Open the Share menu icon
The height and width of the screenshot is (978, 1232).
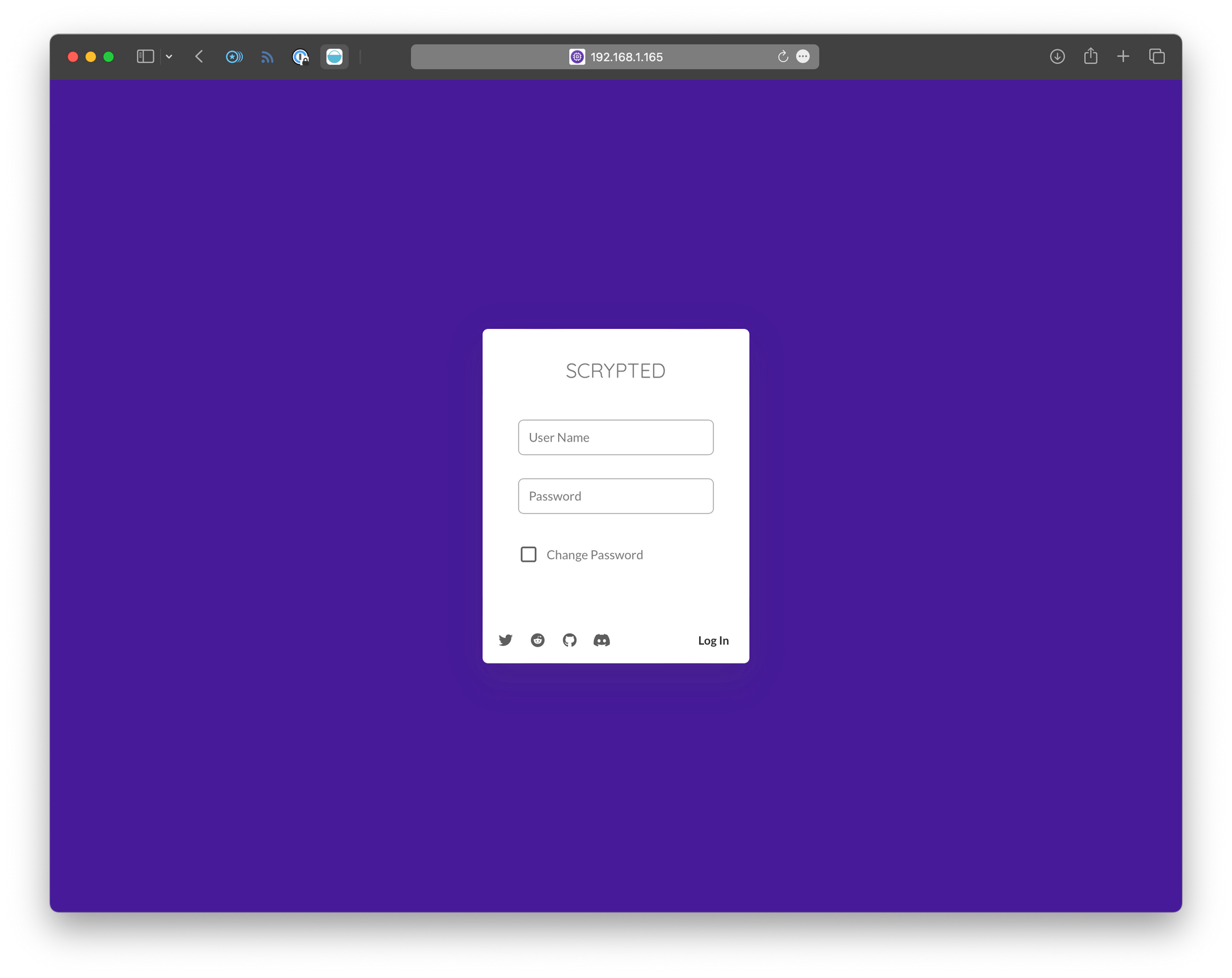tap(1091, 56)
